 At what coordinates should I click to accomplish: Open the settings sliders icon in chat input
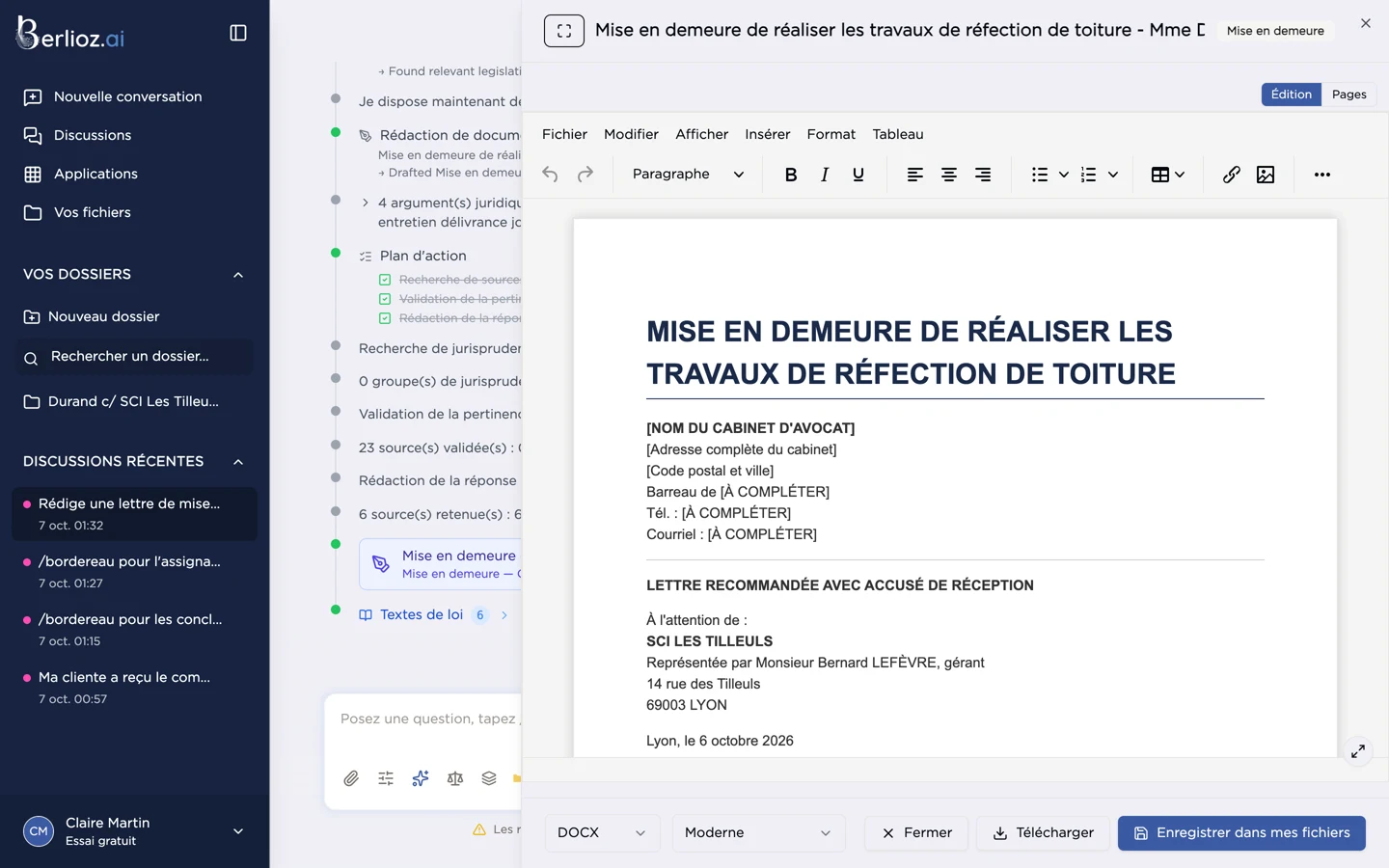click(386, 778)
